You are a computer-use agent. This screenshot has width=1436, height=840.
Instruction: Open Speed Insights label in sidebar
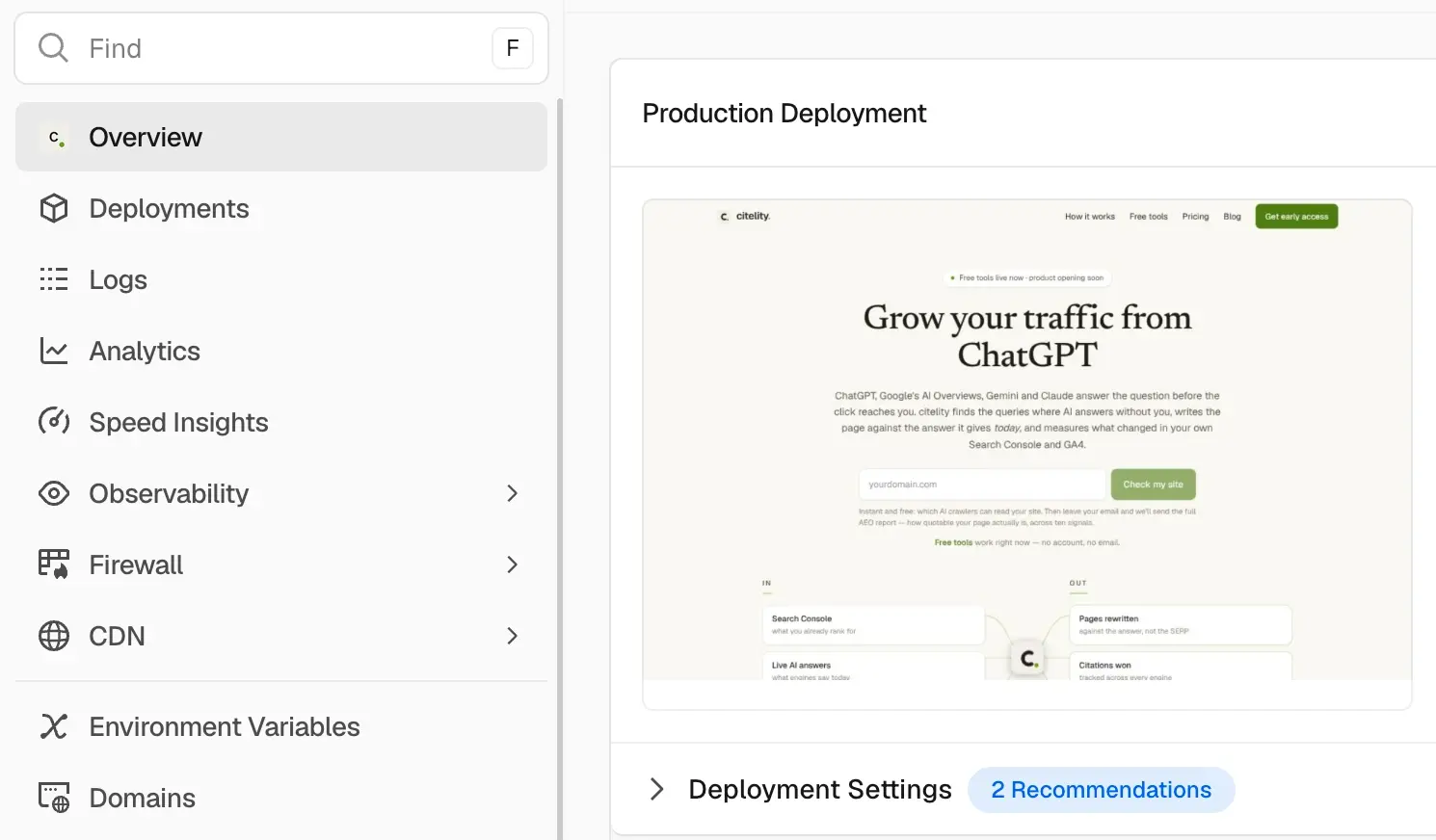[178, 422]
